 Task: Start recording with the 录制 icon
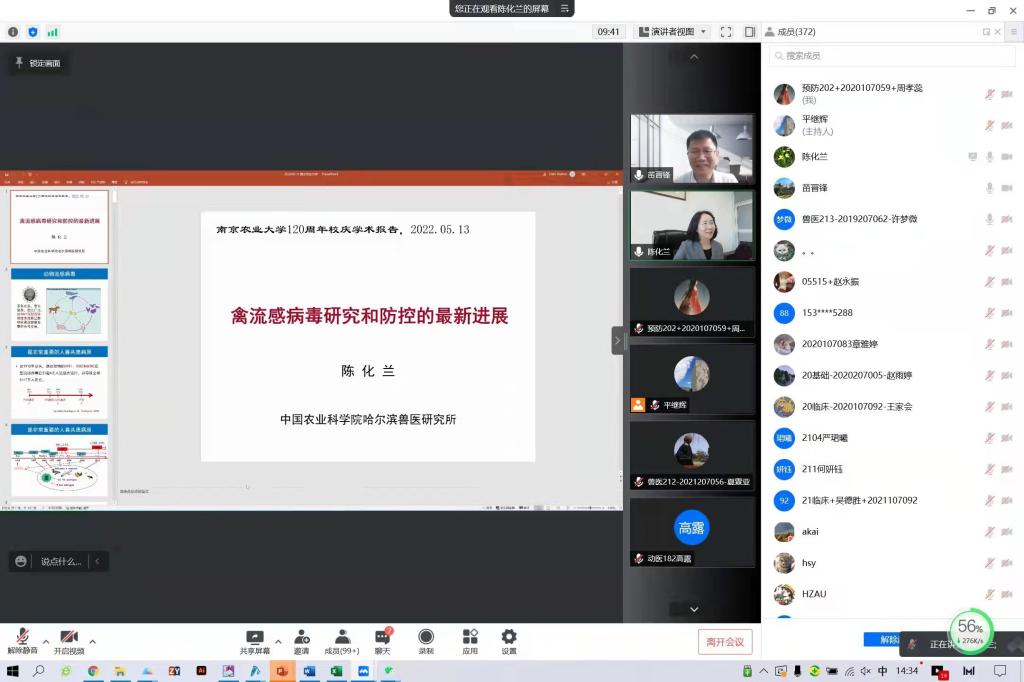coord(426,640)
